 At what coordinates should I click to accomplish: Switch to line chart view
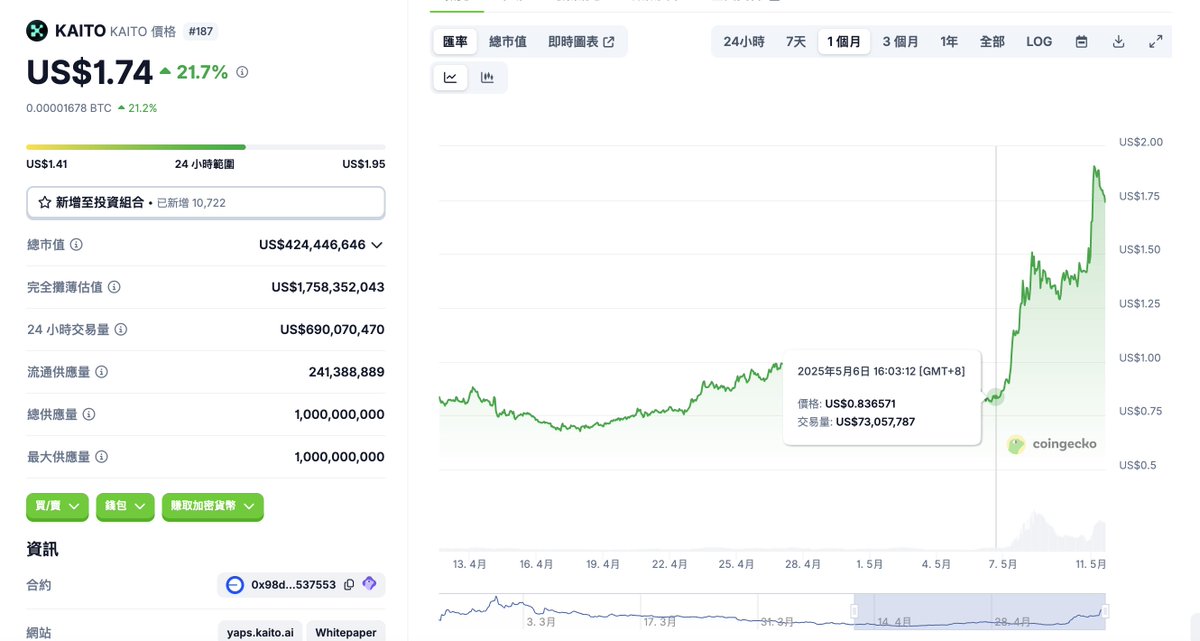click(x=451, y=78)
